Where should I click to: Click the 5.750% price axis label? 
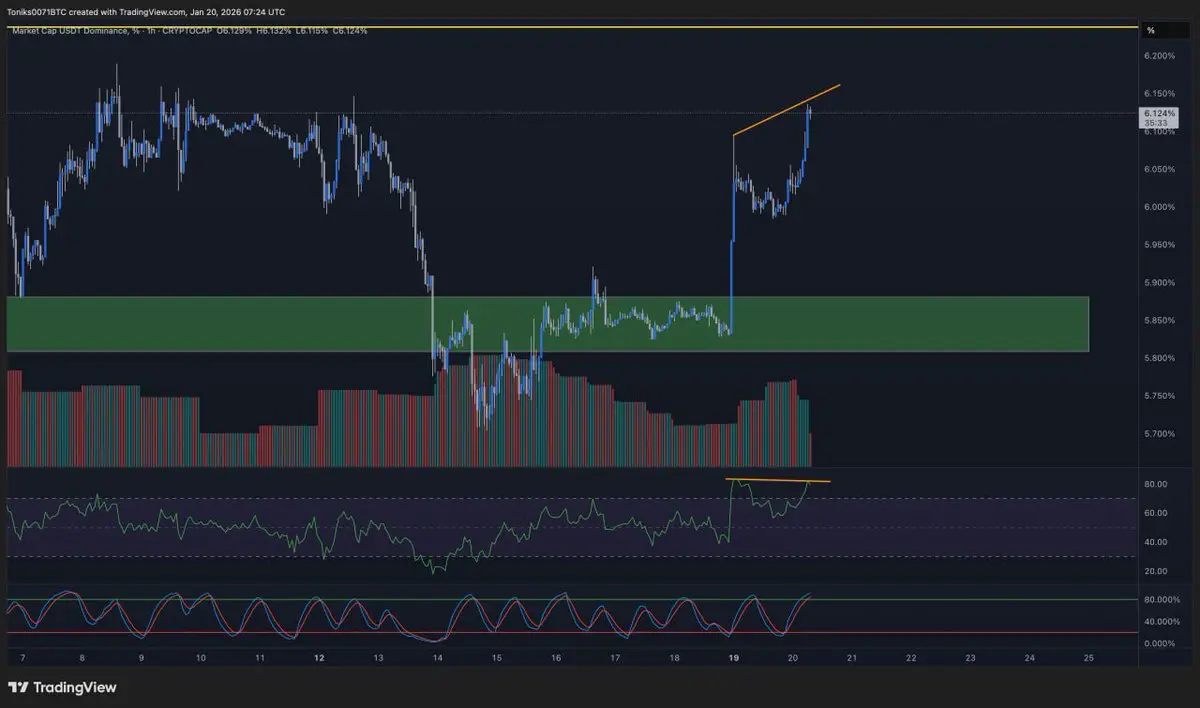click(x=1160, y=396)
